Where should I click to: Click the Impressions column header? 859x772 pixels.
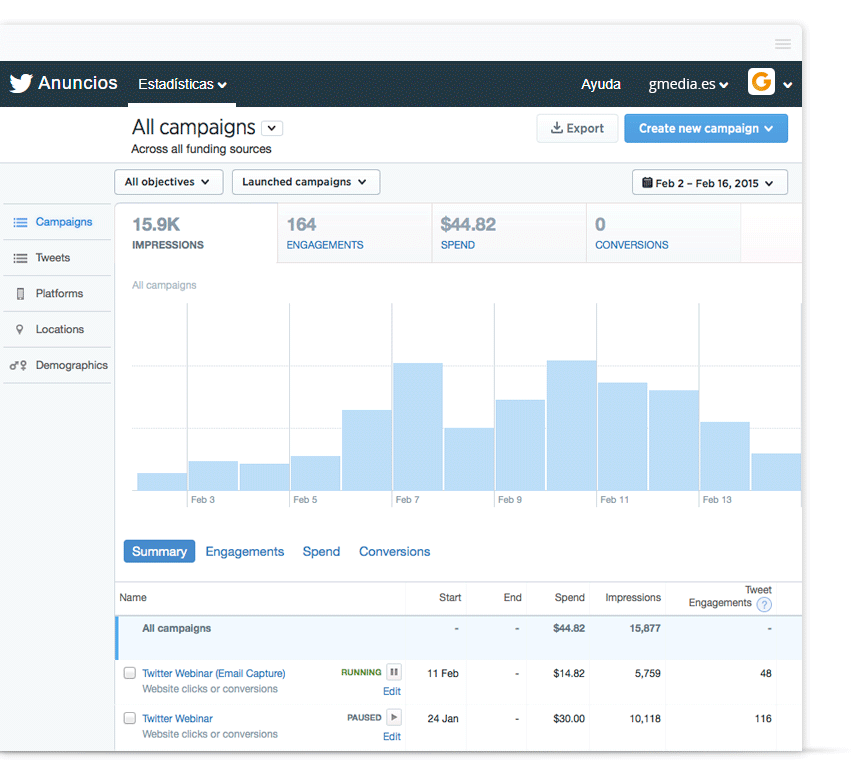coord(633,597)
